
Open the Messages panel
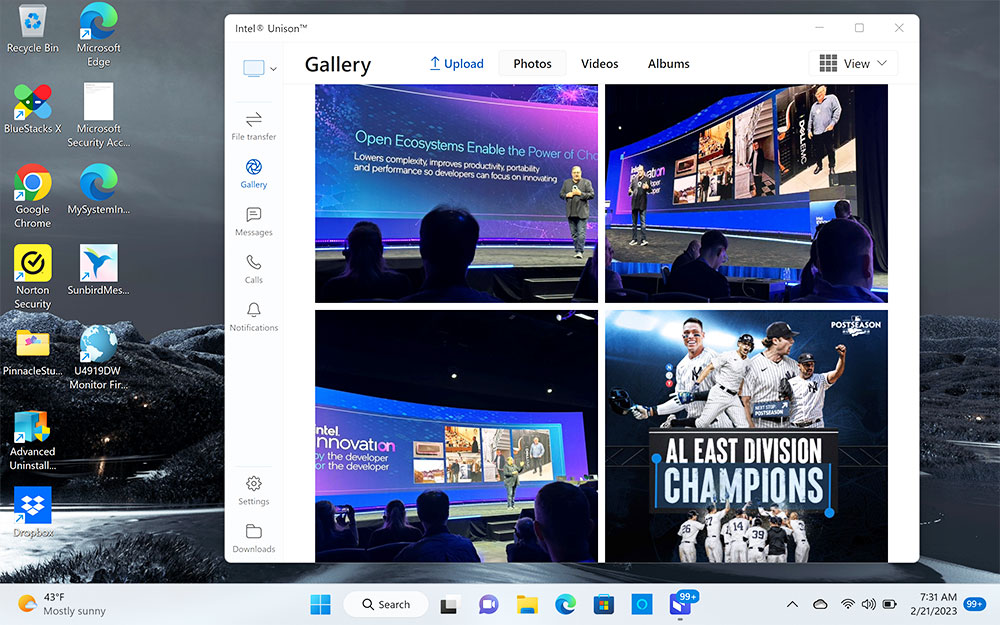pos(253,221)
